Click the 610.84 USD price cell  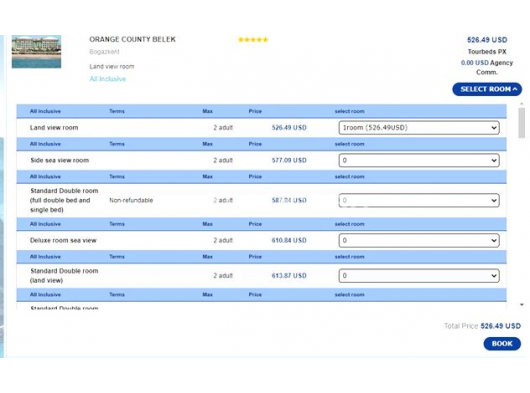tap(289, 240)
